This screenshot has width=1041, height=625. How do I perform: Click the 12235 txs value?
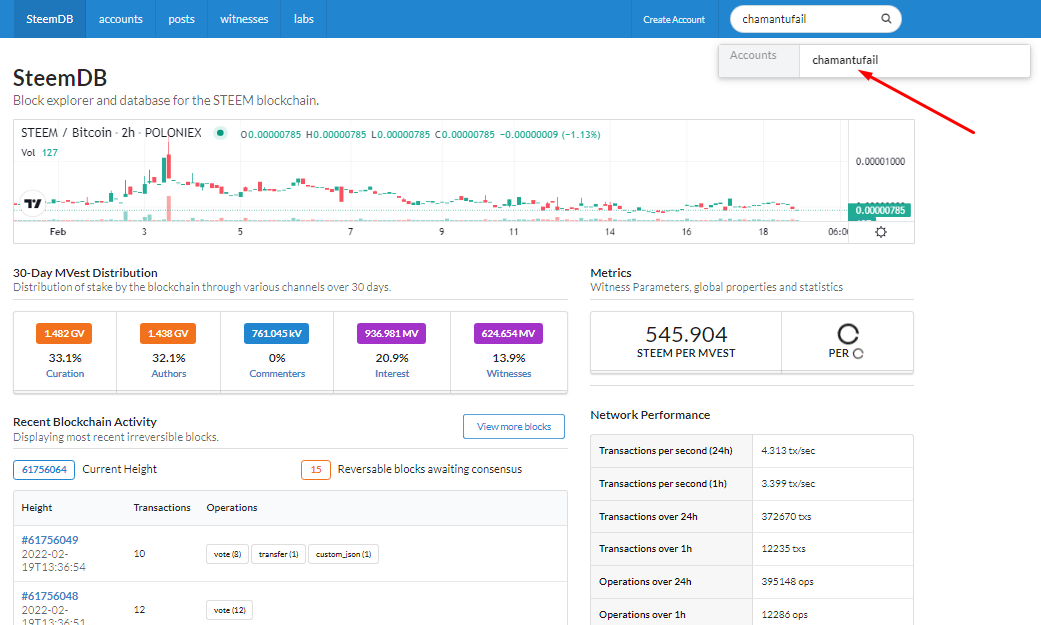pyautogui.click(x=783, y=549)
